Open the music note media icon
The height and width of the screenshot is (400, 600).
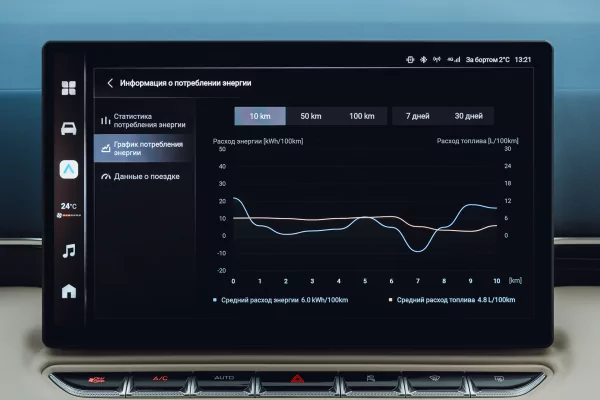(69, 251)
